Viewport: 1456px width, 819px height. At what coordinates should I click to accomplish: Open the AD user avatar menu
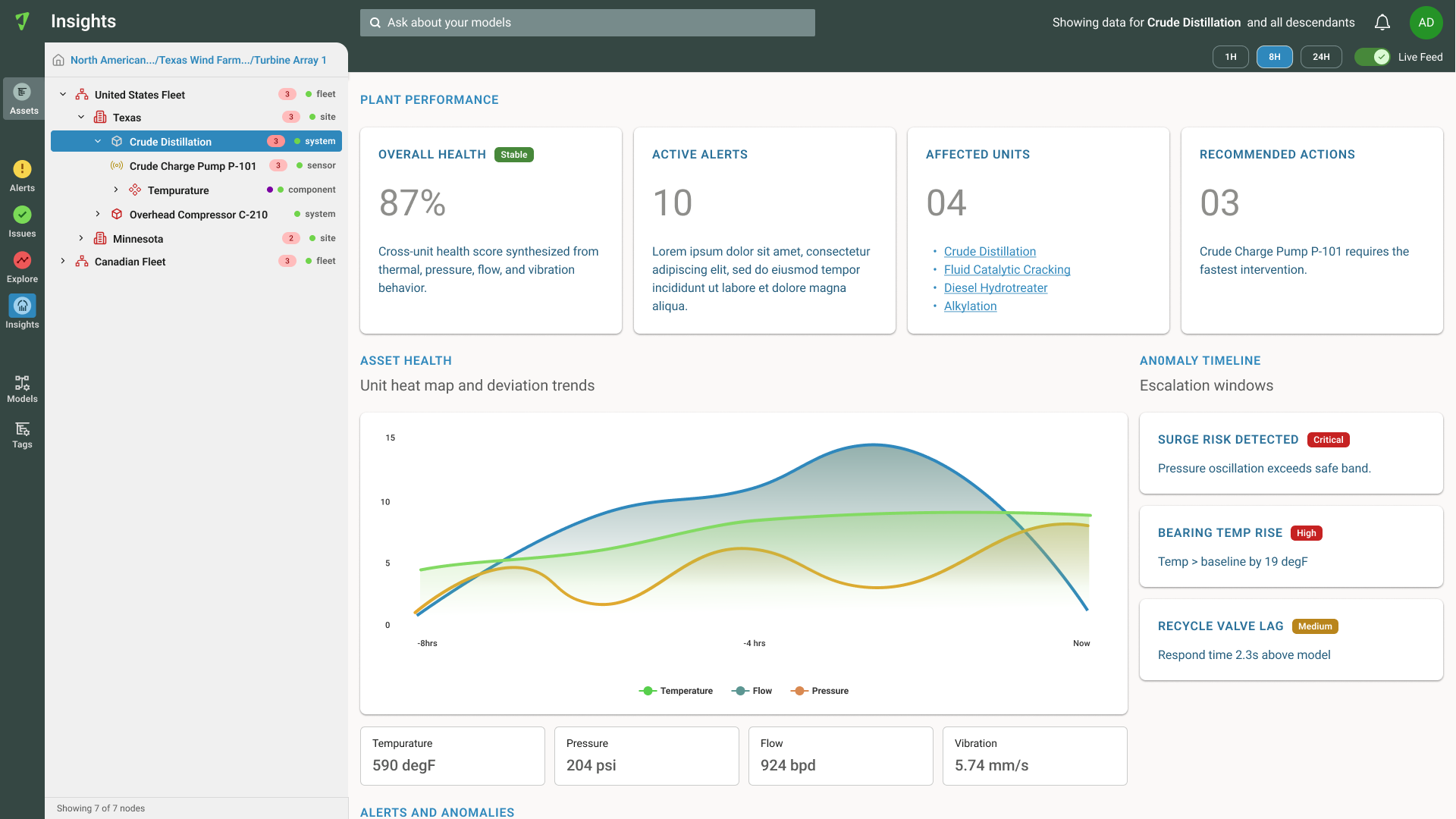point(1426,23)
